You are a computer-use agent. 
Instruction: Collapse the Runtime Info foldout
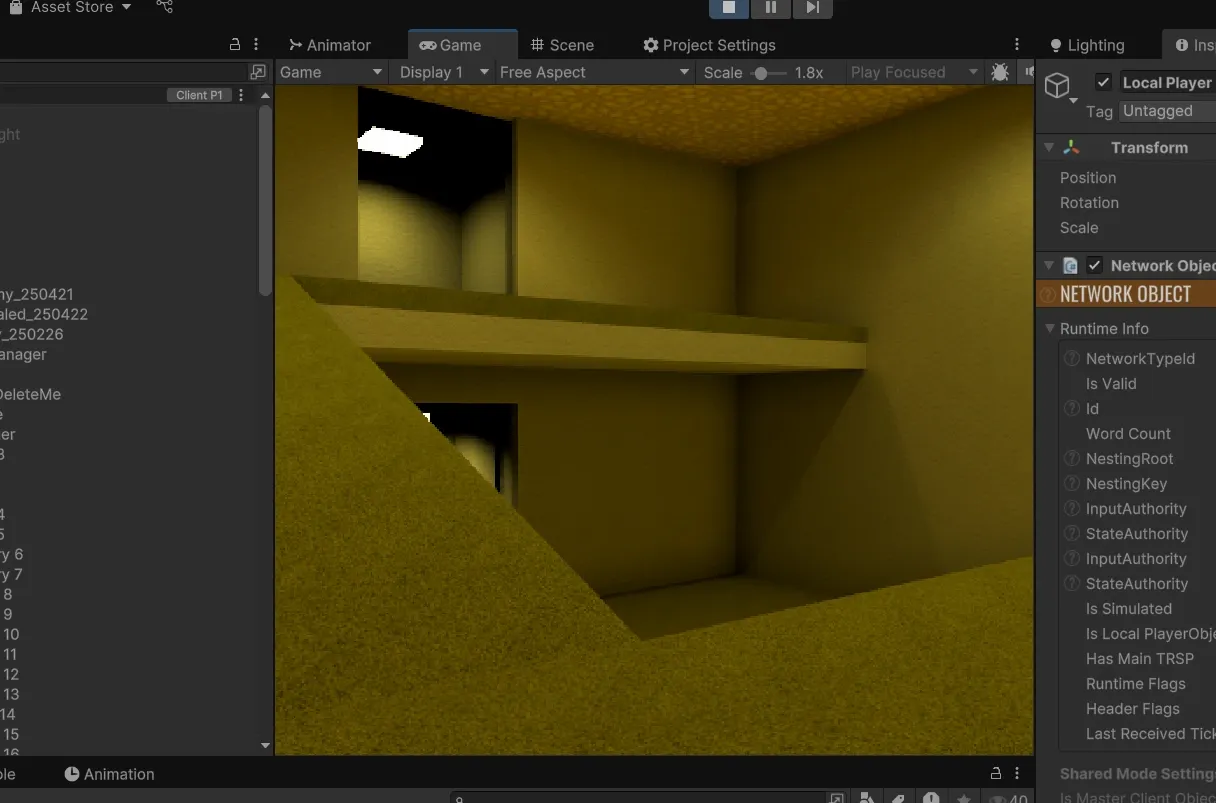pos(1050,329)
